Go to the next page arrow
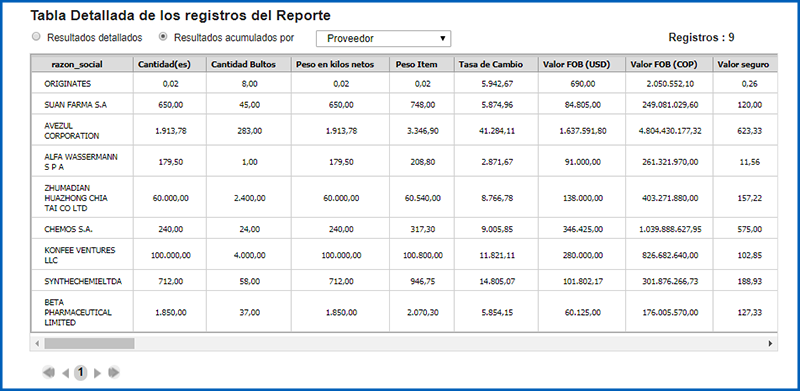800x391 pixels. [97, 374]
